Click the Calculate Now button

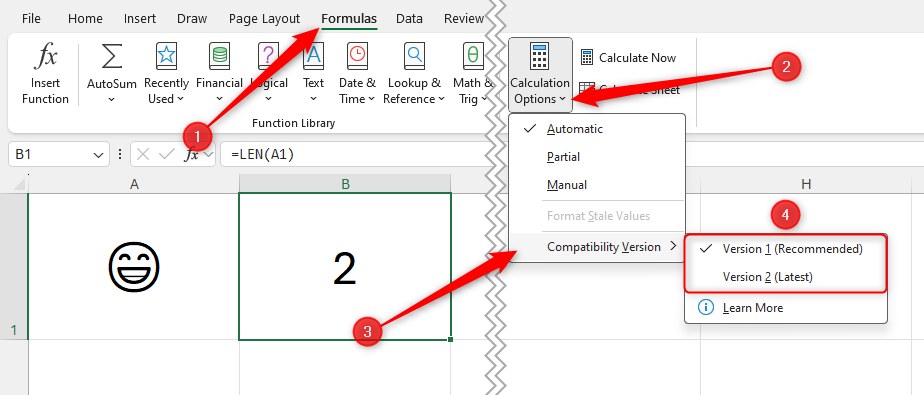[628, 58]
